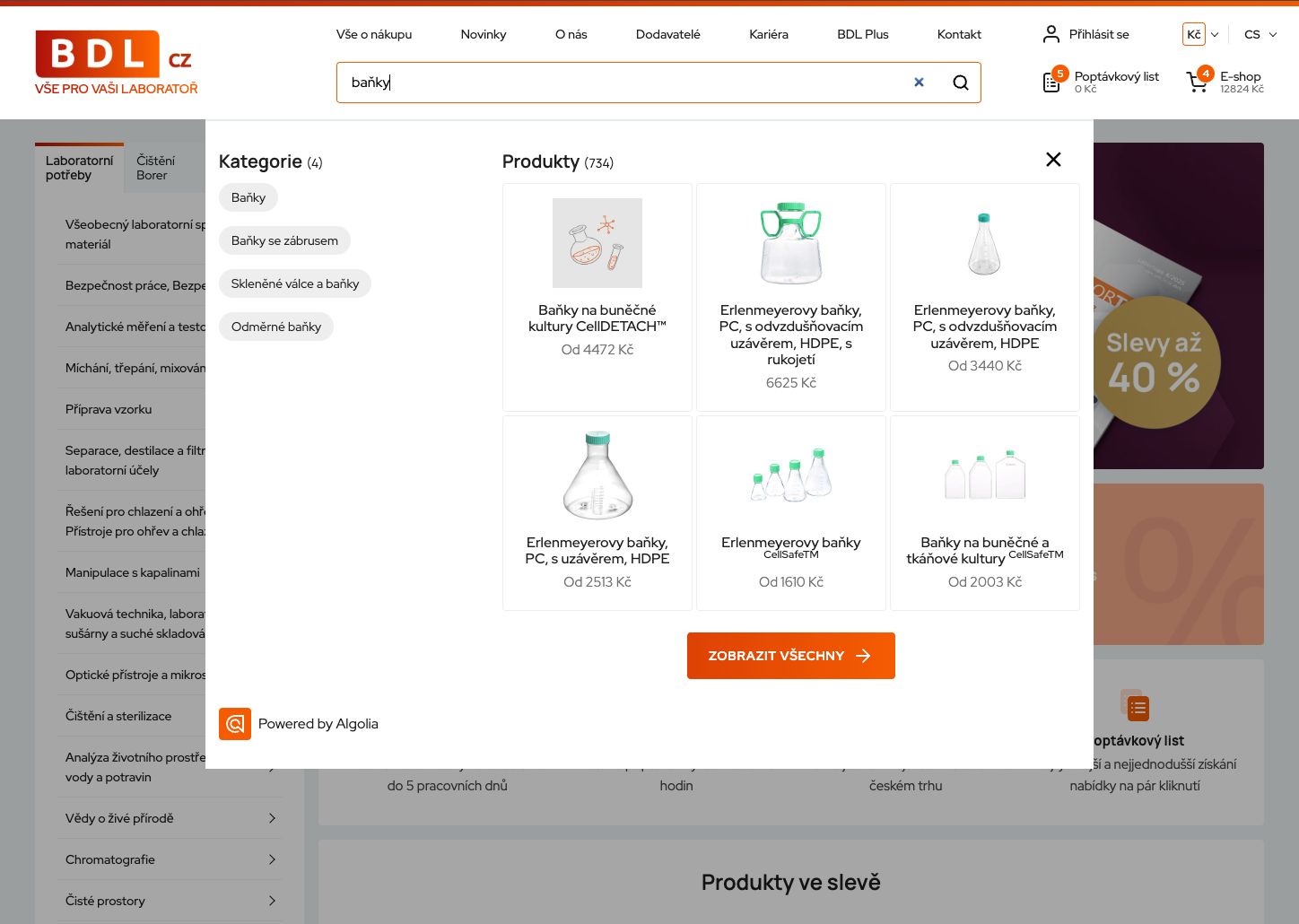Open the E-shop shopping cart

coord(1198,83)
